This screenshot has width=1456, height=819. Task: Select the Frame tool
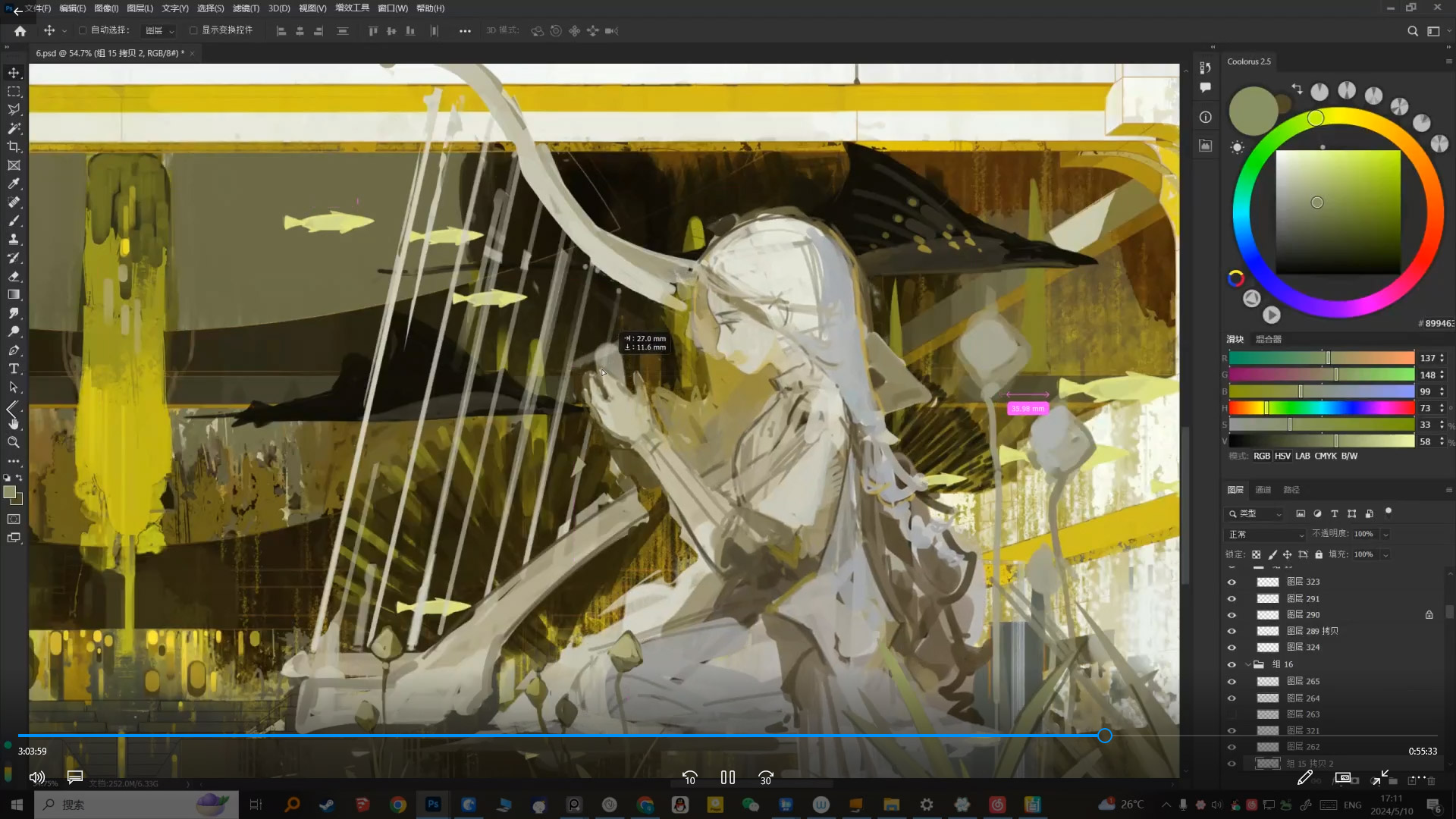point(14,165)
